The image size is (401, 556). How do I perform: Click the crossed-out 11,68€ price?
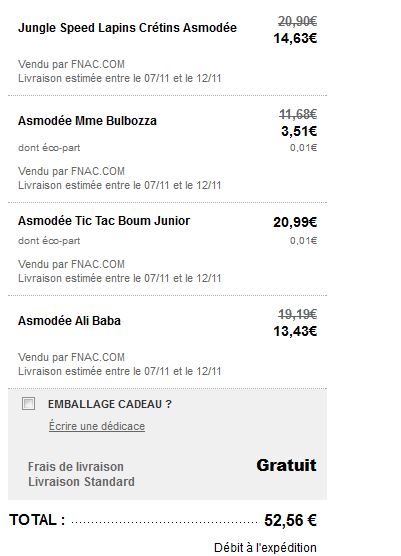pos(298,115)
